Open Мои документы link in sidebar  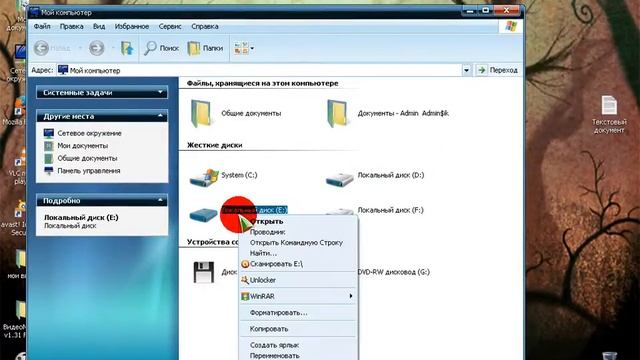[83, 146]
